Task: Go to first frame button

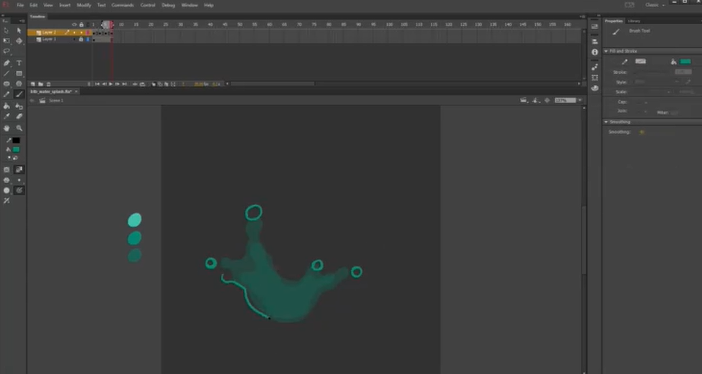Action: (x=97, y=84)
